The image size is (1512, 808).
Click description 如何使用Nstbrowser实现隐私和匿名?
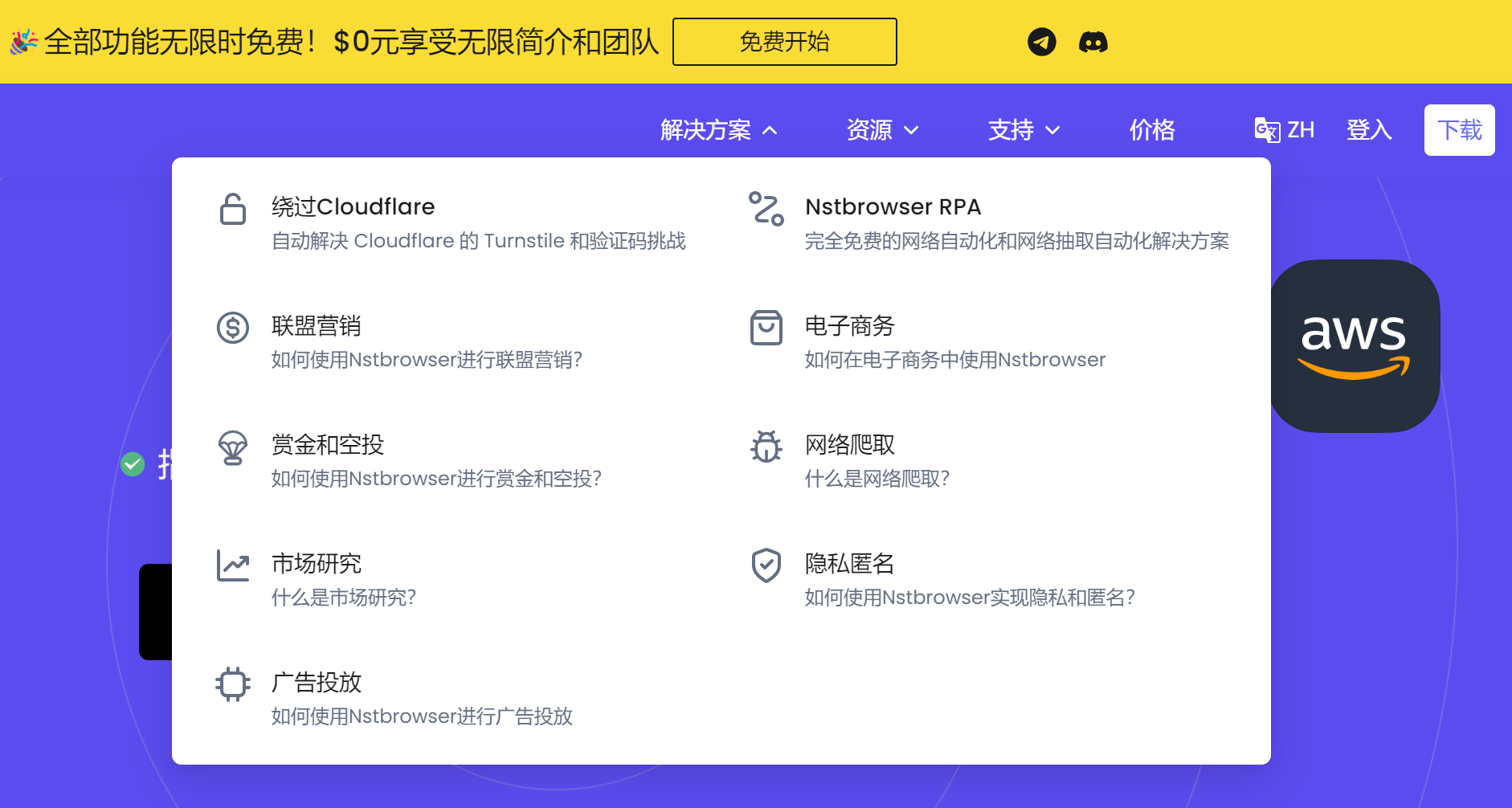(x=970, y=598)
